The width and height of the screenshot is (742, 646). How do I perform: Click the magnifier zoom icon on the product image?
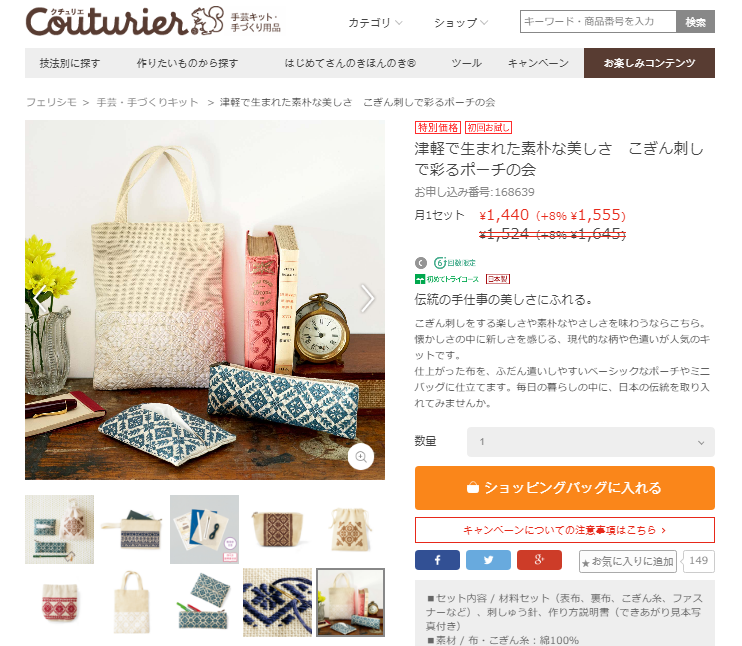coord(361,457)
